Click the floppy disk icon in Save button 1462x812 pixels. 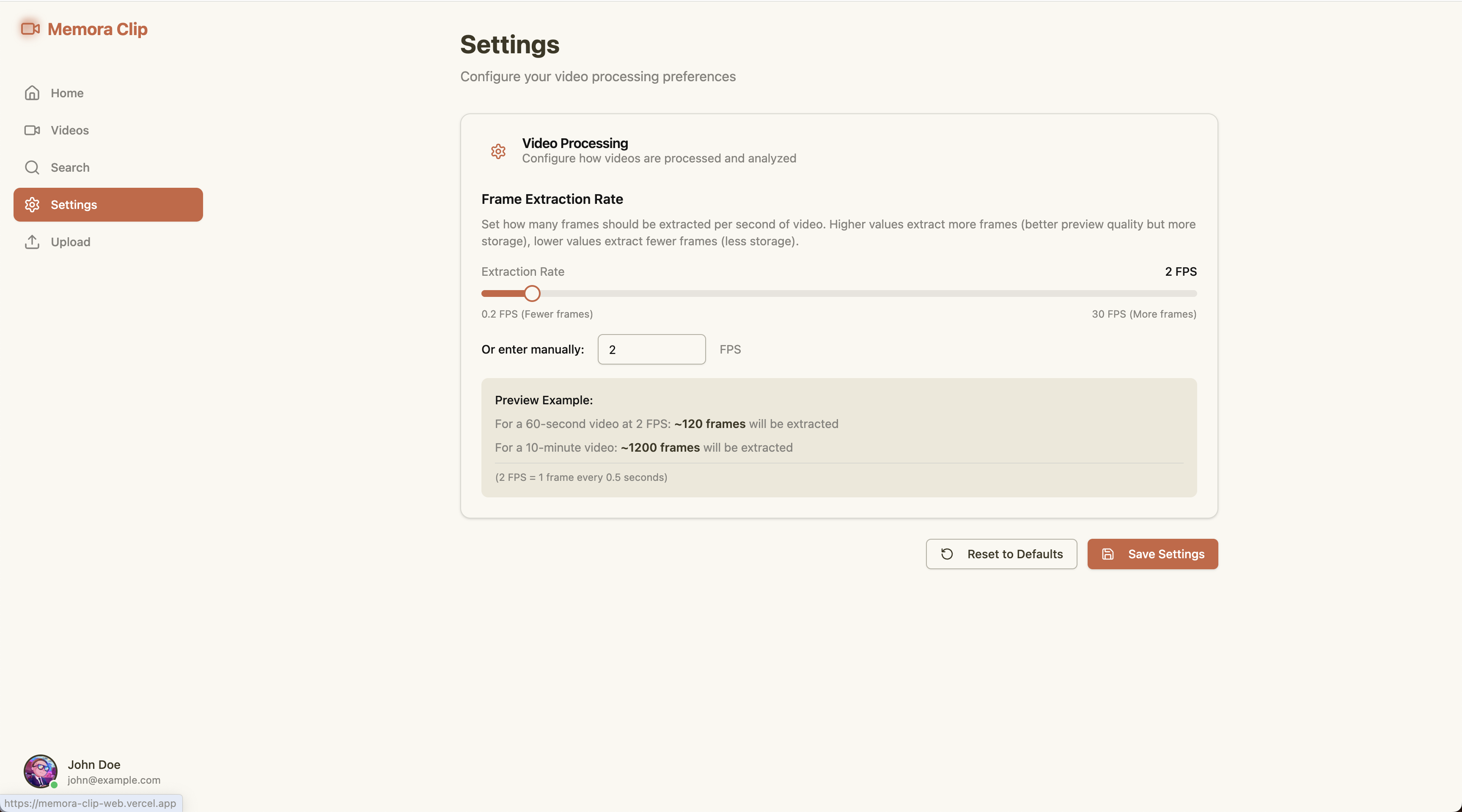click(1107, 554)
